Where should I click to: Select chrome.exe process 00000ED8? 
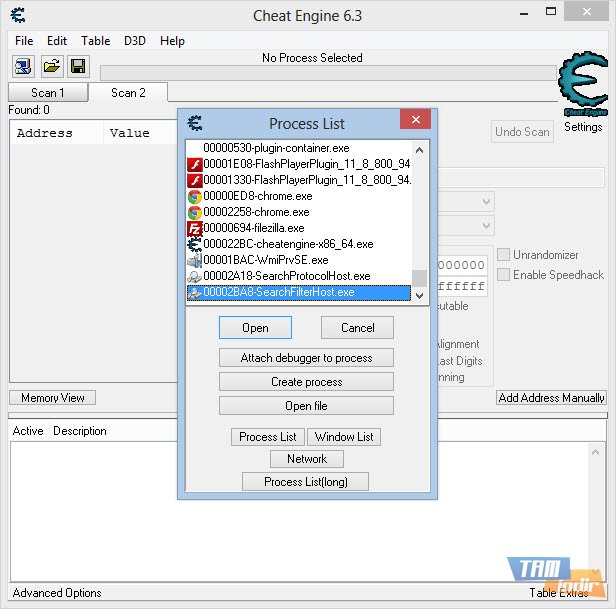(x=299, y=196)
